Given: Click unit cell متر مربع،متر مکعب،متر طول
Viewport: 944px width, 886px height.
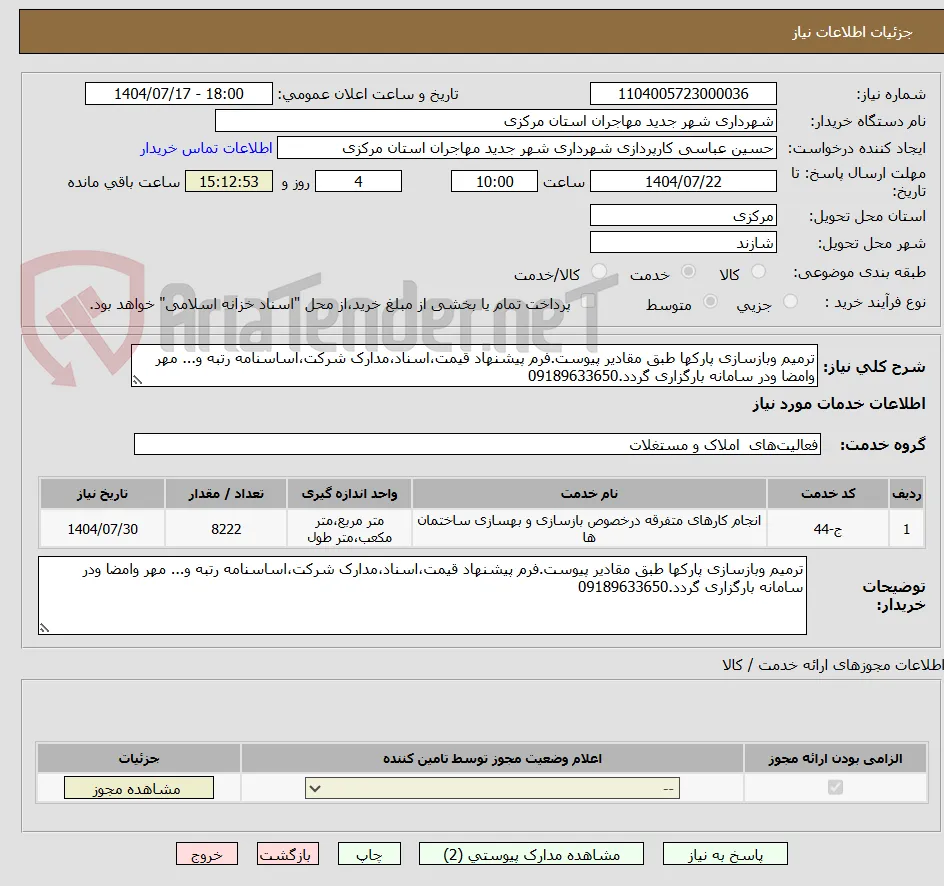Looking at the screenshot, I should [349, 528].
